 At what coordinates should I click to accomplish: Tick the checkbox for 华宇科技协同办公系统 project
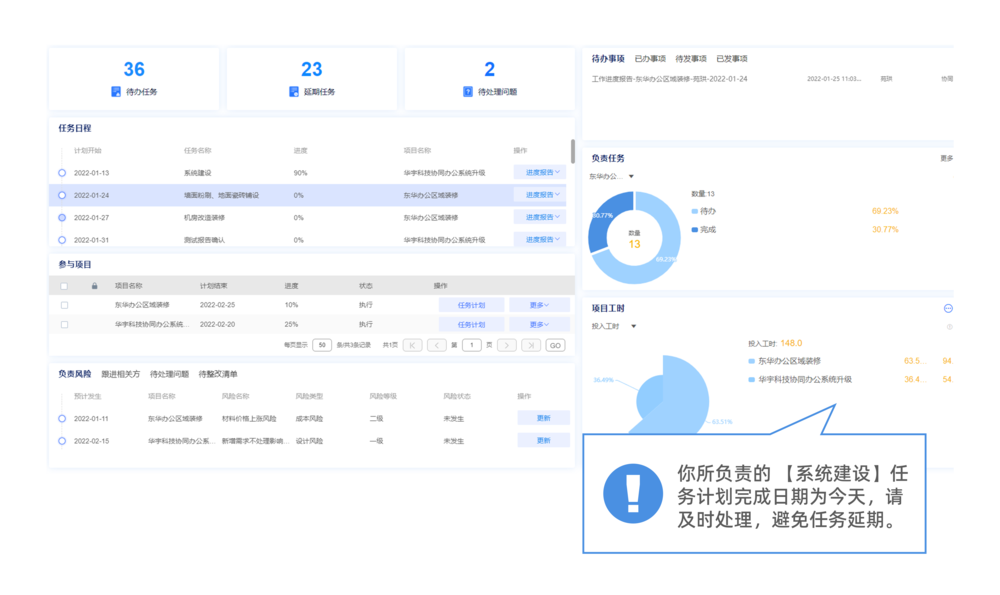pos(64,325)
